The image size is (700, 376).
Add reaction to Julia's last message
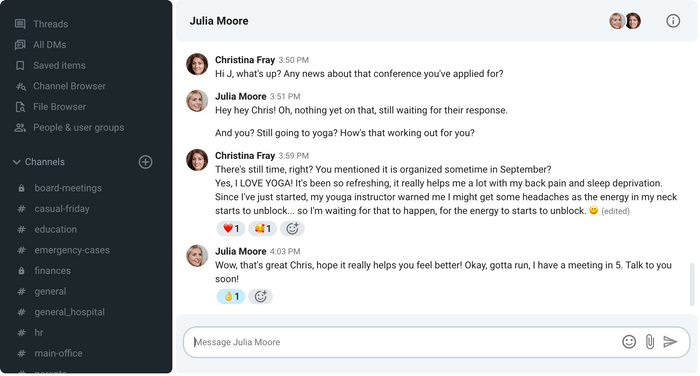(260, 297)
